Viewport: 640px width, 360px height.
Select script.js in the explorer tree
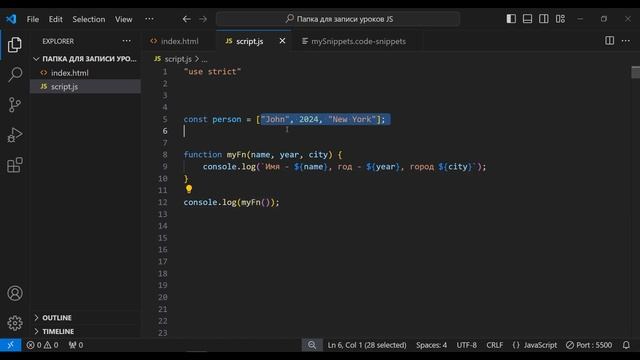[85, 87]
